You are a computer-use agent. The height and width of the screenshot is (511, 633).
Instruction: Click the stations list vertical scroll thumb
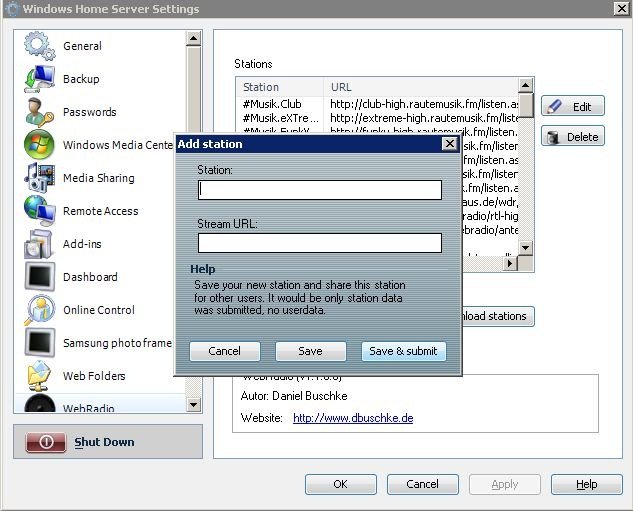[x=526, y=105]
